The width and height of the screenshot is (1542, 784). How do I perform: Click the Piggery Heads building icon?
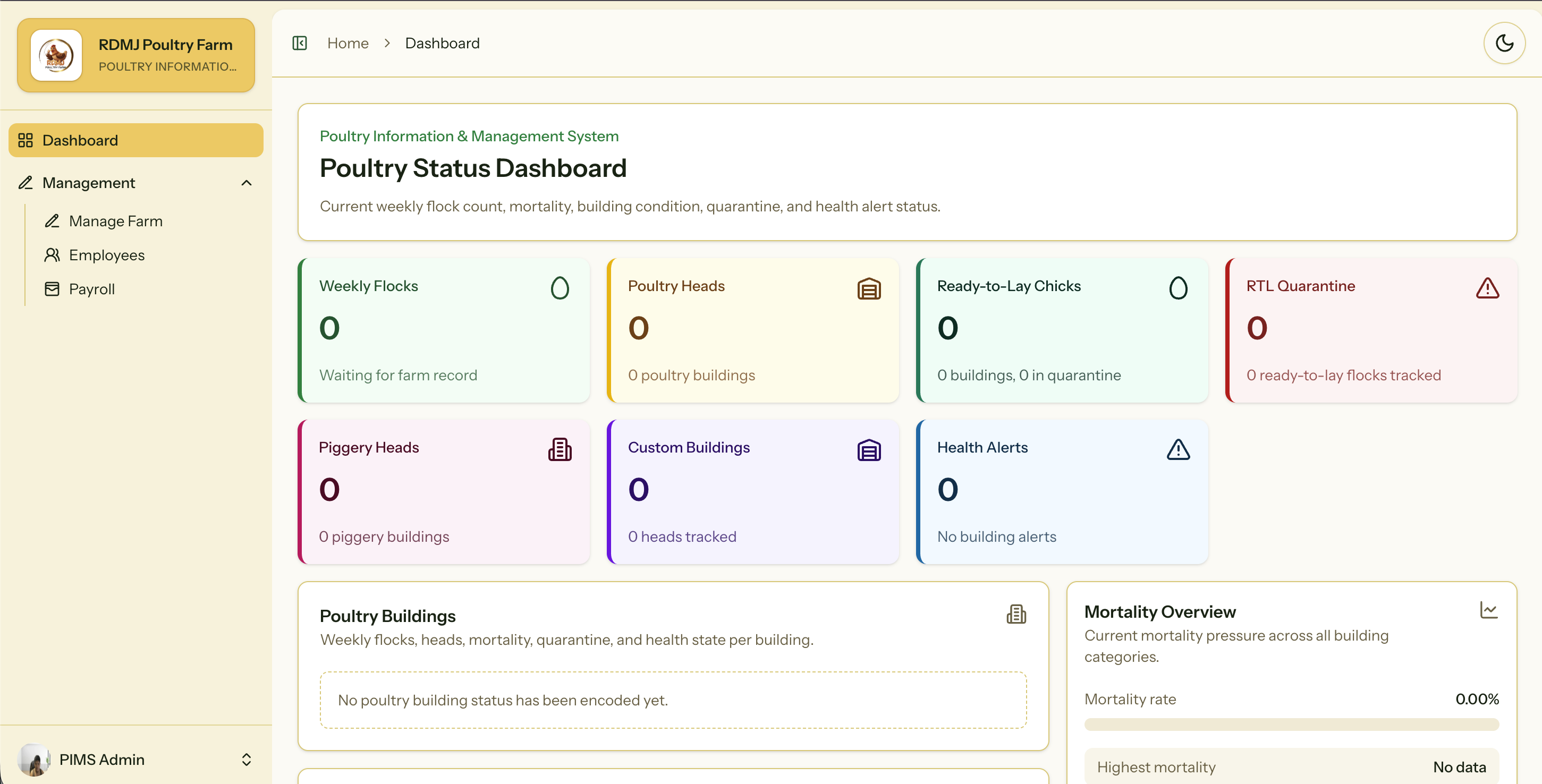click(560, 449)
